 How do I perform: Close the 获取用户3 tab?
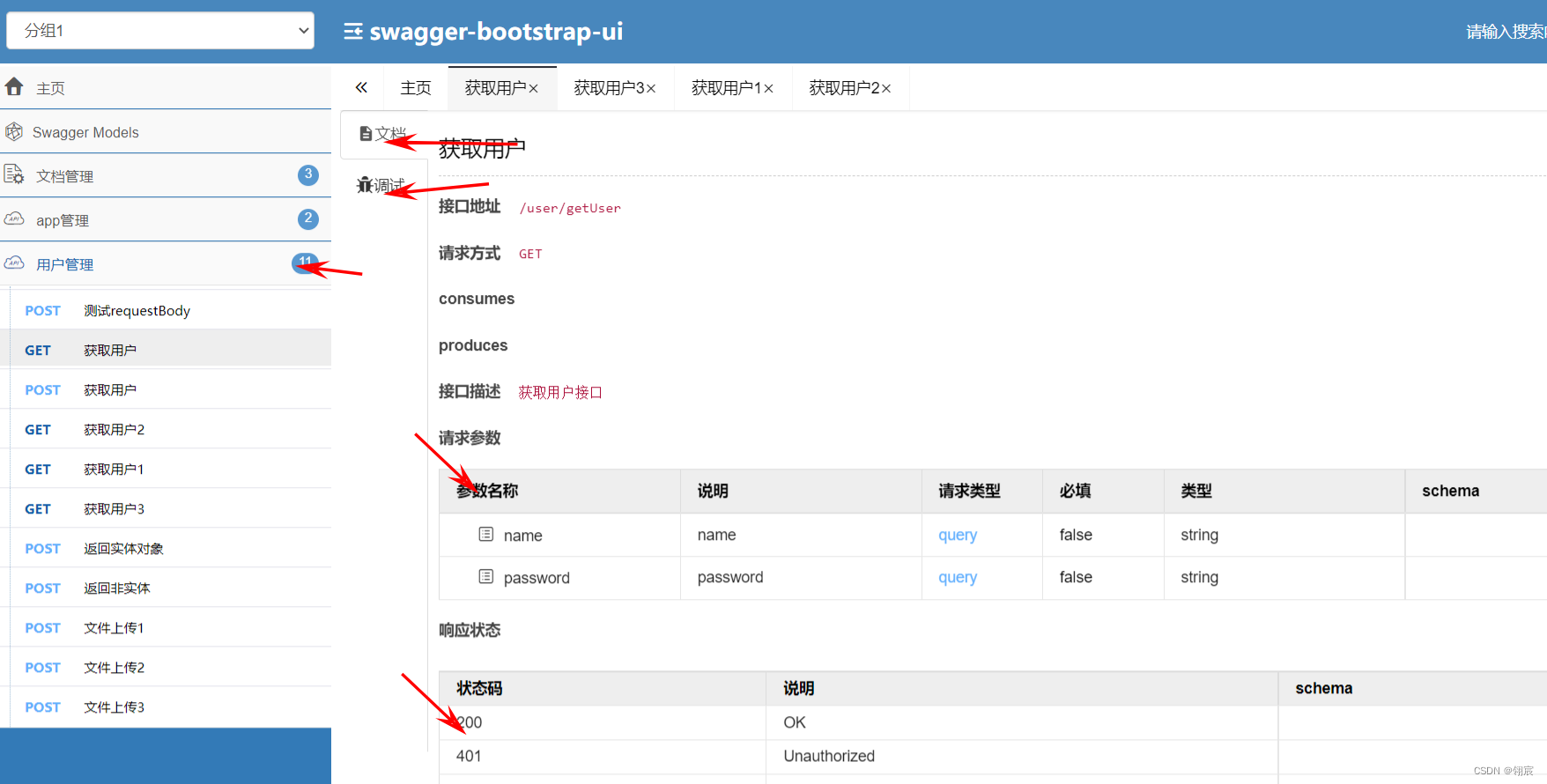click(651, 89)
